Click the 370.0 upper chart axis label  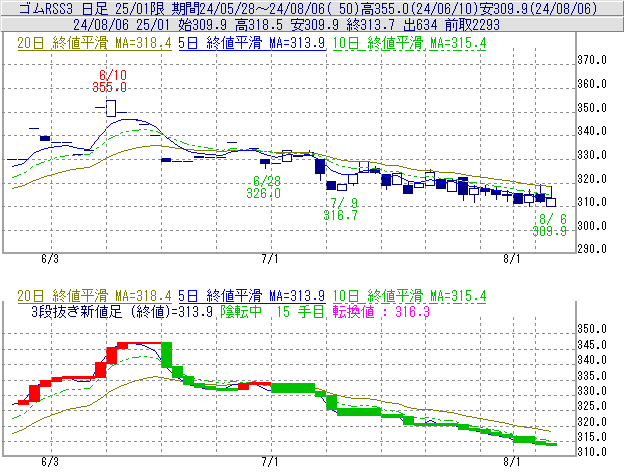click(x=592, y=60)
